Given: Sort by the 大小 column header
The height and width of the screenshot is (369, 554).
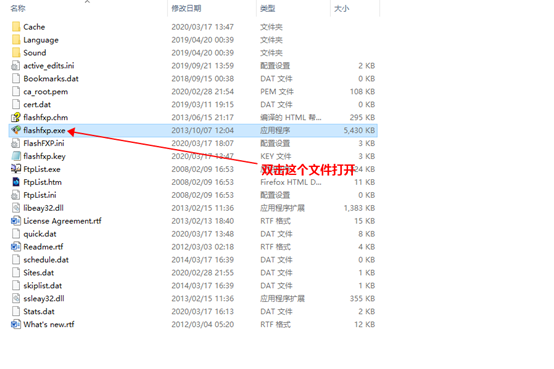Looking at the screenshot, I should pyautogui.click(x=342, y=8).
